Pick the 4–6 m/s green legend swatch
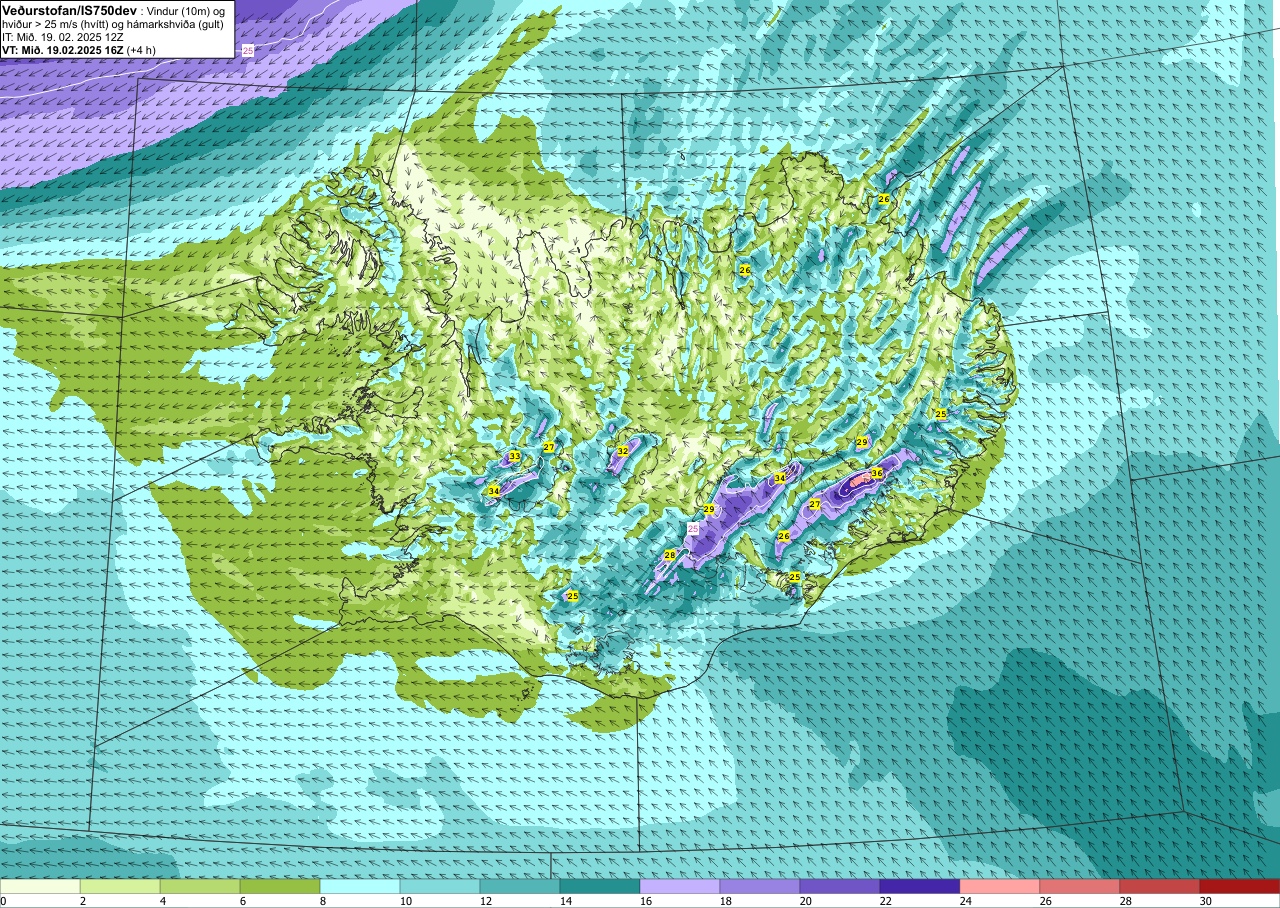 pos(200,886)
